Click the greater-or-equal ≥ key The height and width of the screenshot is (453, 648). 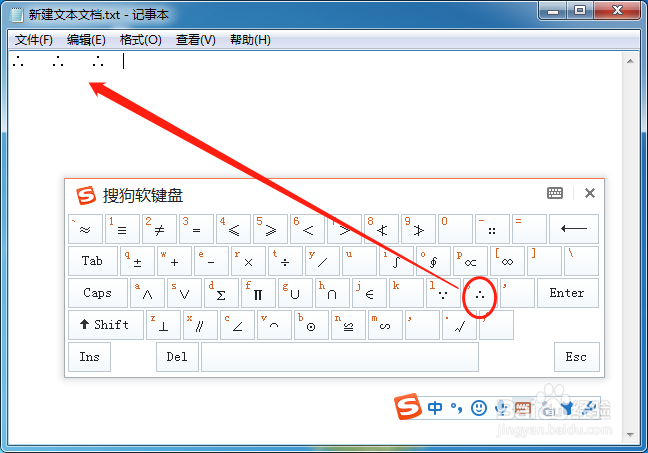pos(270,229)
